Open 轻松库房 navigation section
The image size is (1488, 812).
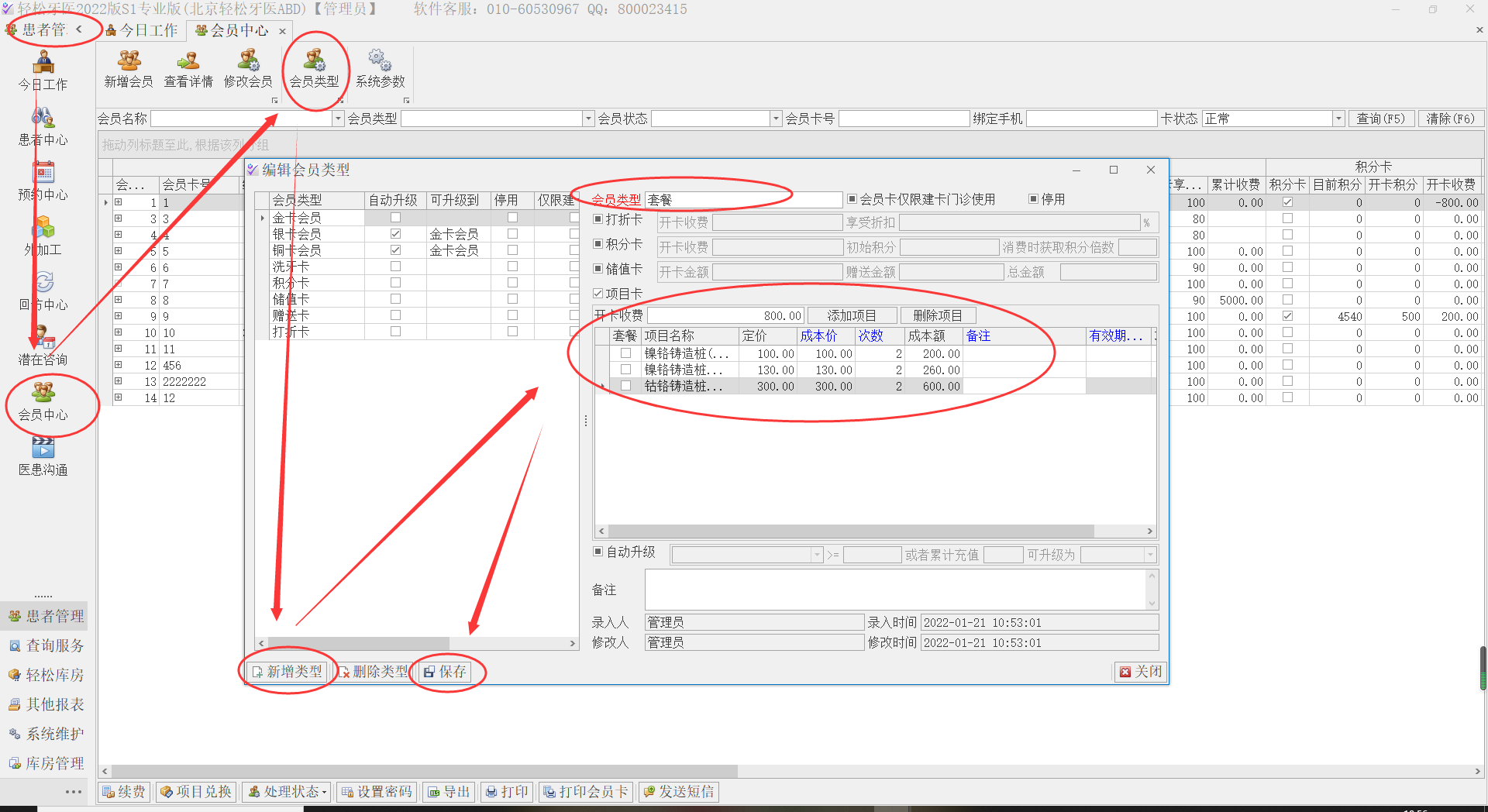[45, 675]
